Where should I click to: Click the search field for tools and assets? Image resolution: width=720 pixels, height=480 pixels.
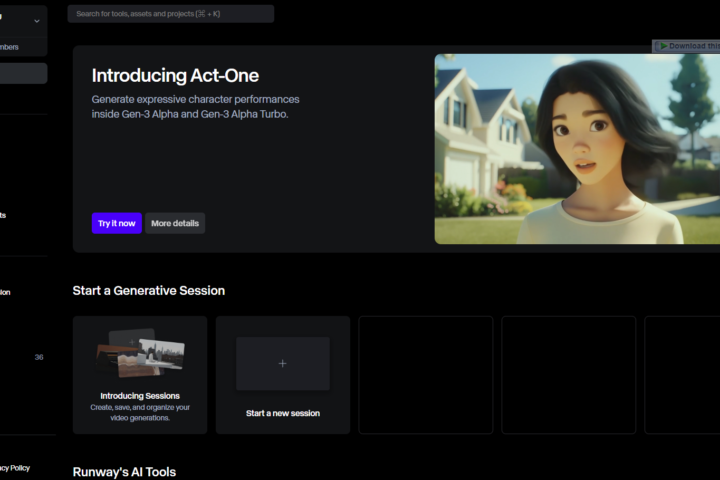click(x=170, y=14)
